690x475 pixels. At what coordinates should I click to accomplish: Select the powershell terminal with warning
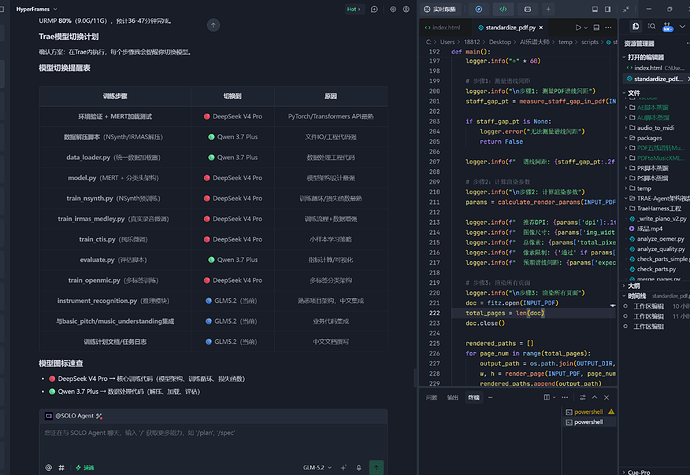(590, 412)
